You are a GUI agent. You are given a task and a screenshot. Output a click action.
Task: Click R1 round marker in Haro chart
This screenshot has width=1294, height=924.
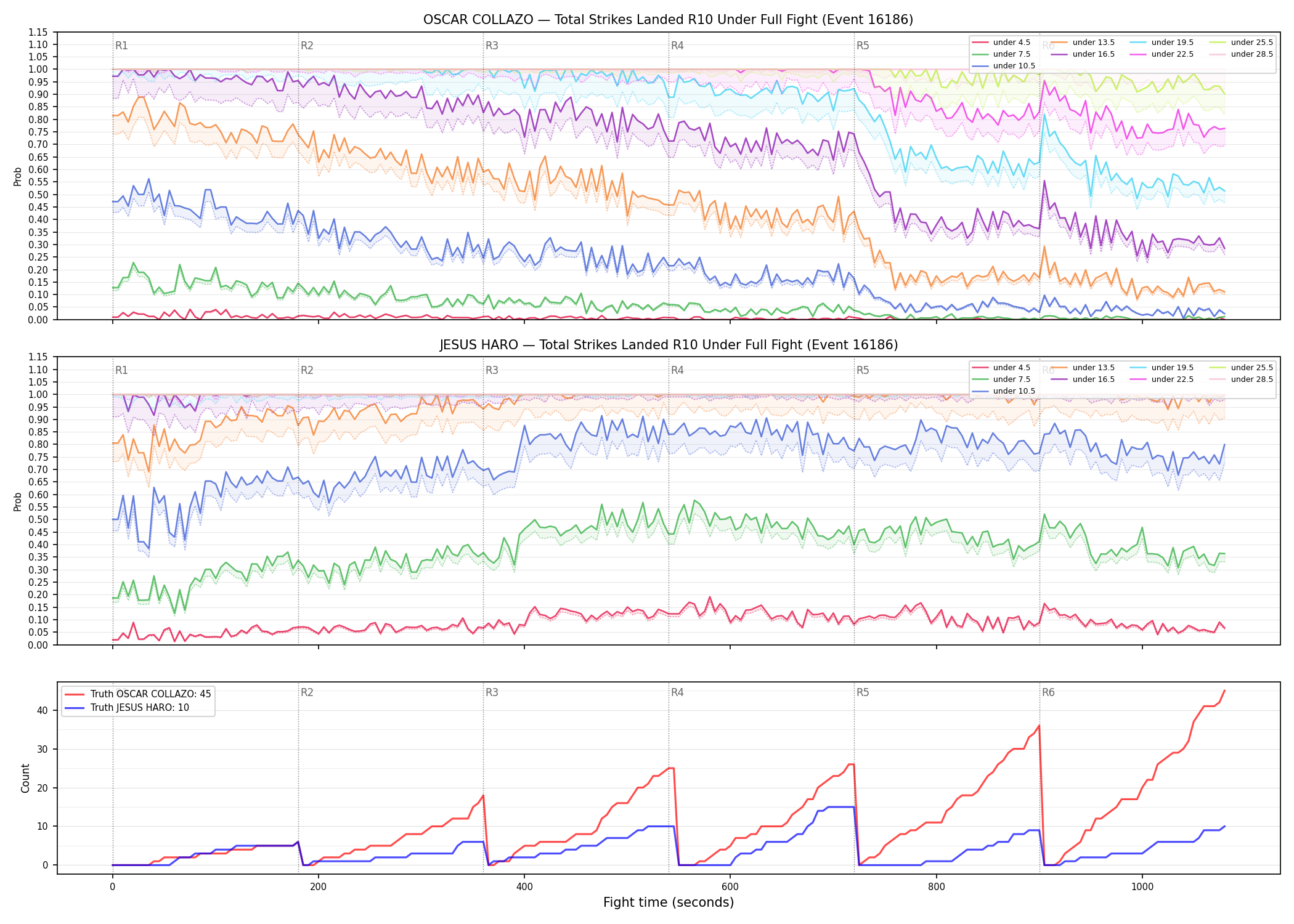point(121,371)
